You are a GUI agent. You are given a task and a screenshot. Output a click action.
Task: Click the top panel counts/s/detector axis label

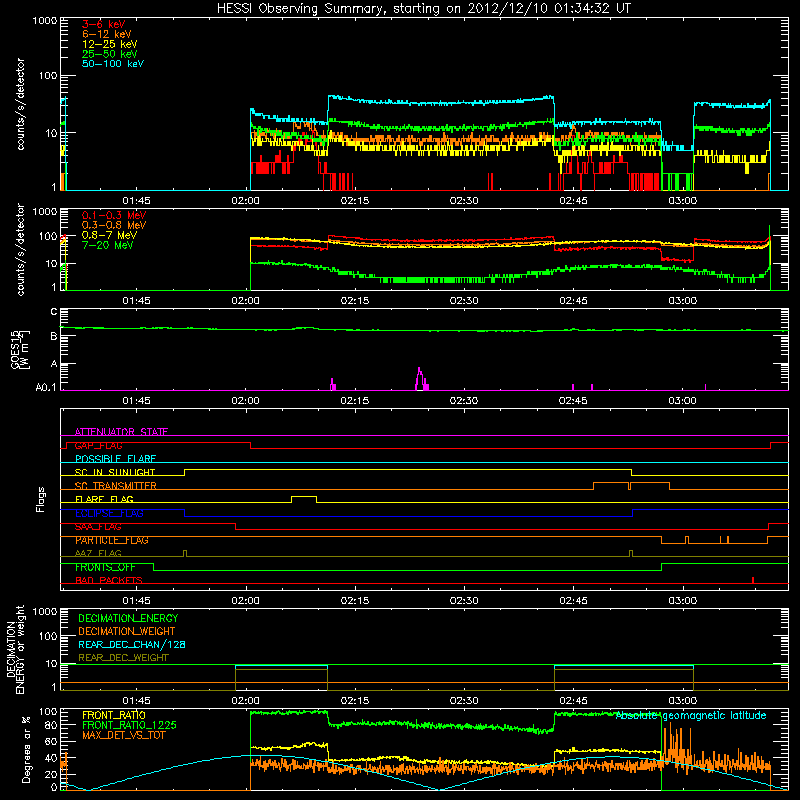20,104
